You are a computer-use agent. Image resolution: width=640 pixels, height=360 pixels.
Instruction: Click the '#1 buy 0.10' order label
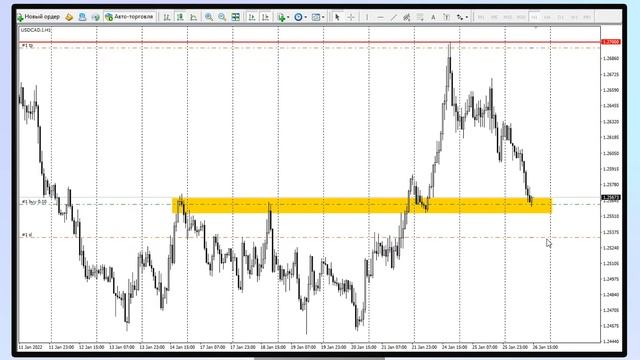[34, 202]
